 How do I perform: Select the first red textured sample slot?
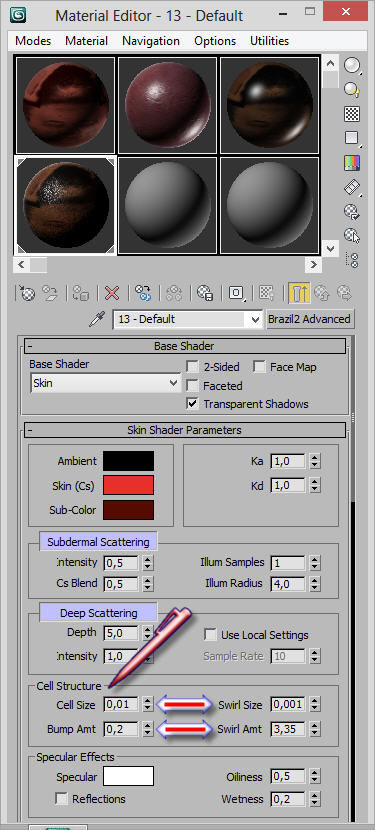coord(66,105)
